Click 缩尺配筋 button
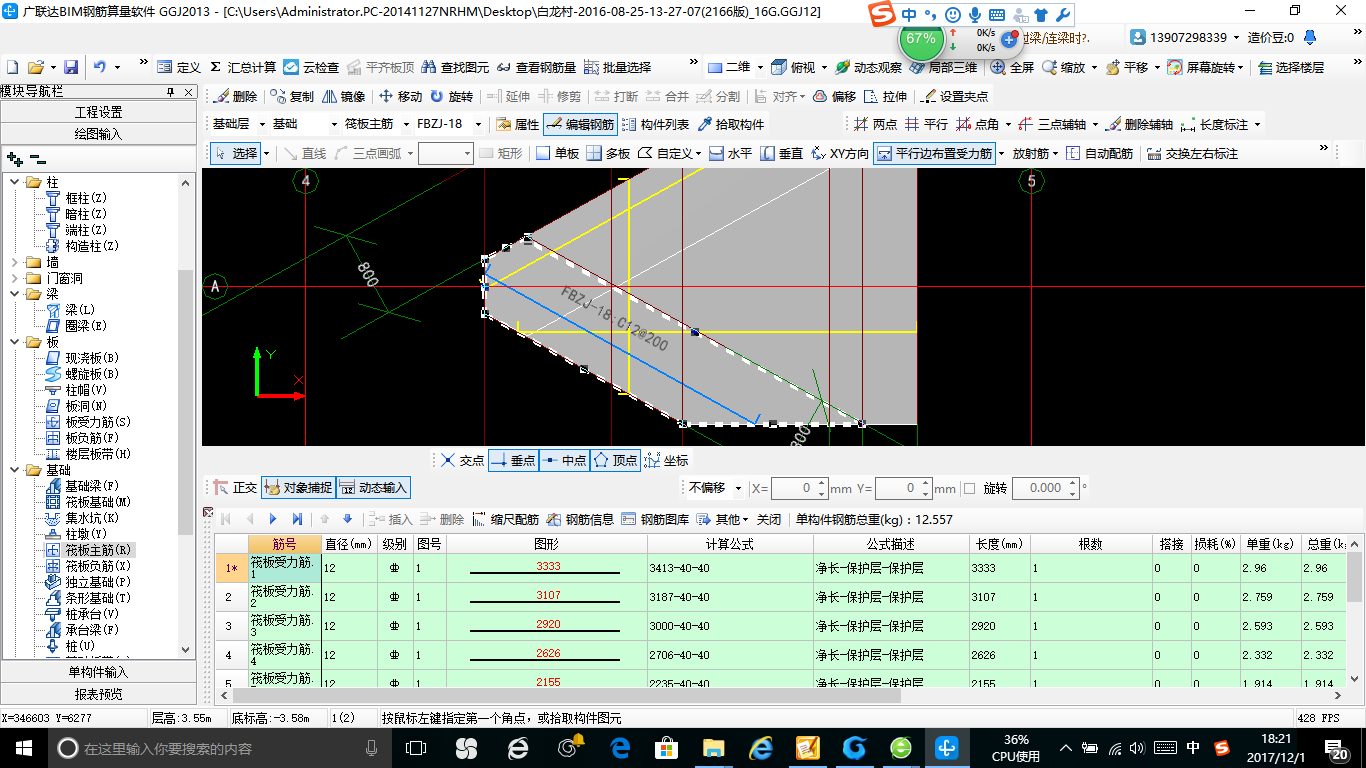The height and width of the screenshot is (768, 1366). (506, 519)
